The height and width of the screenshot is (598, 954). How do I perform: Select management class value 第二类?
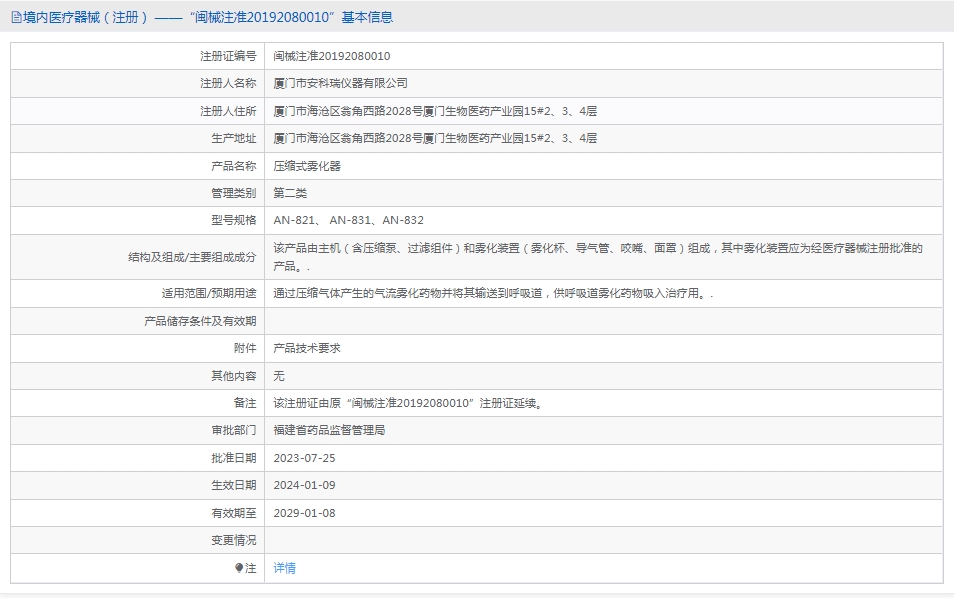click(290, 193)
